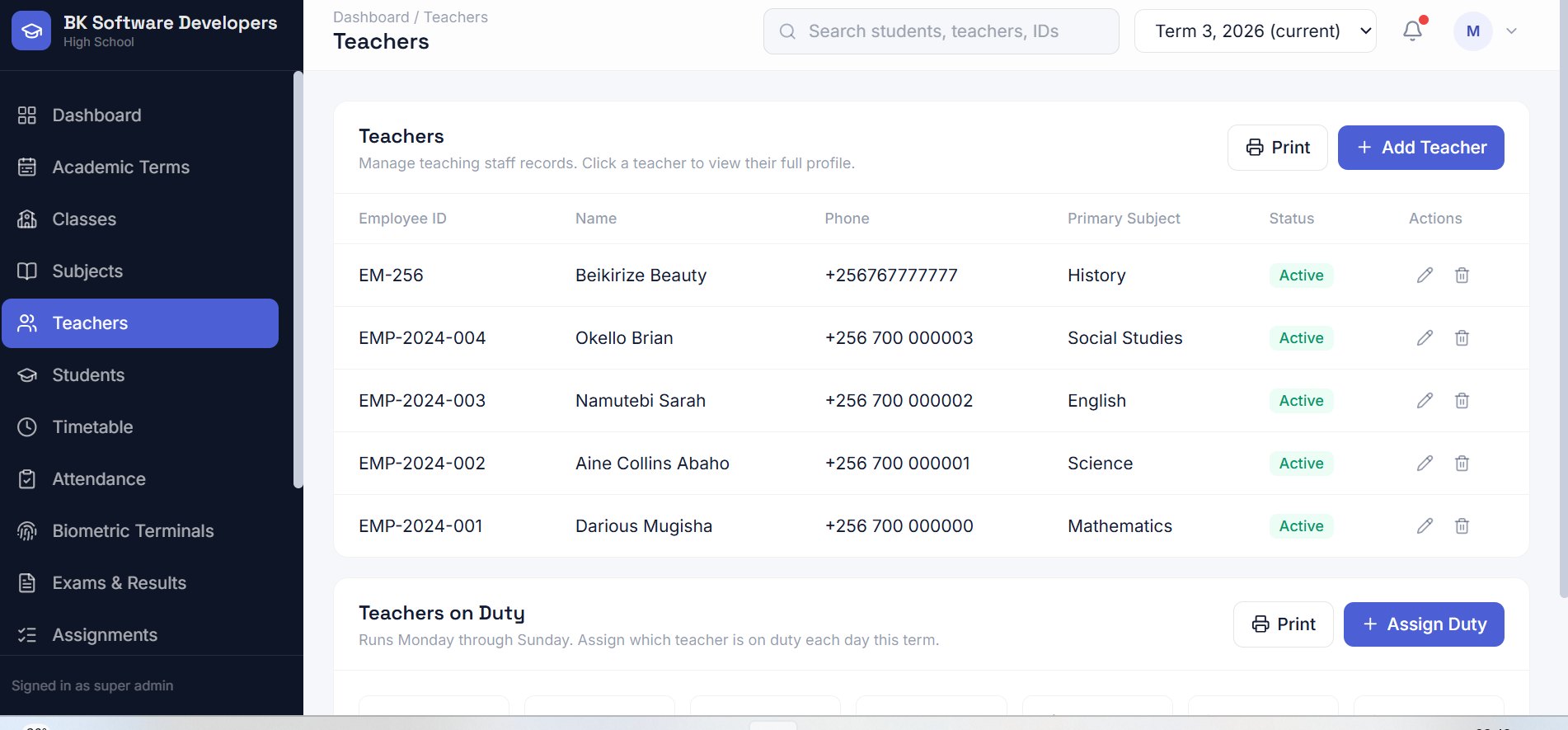Delete the Beikirize Beauty teacher row

click(x=1462, y=276)
